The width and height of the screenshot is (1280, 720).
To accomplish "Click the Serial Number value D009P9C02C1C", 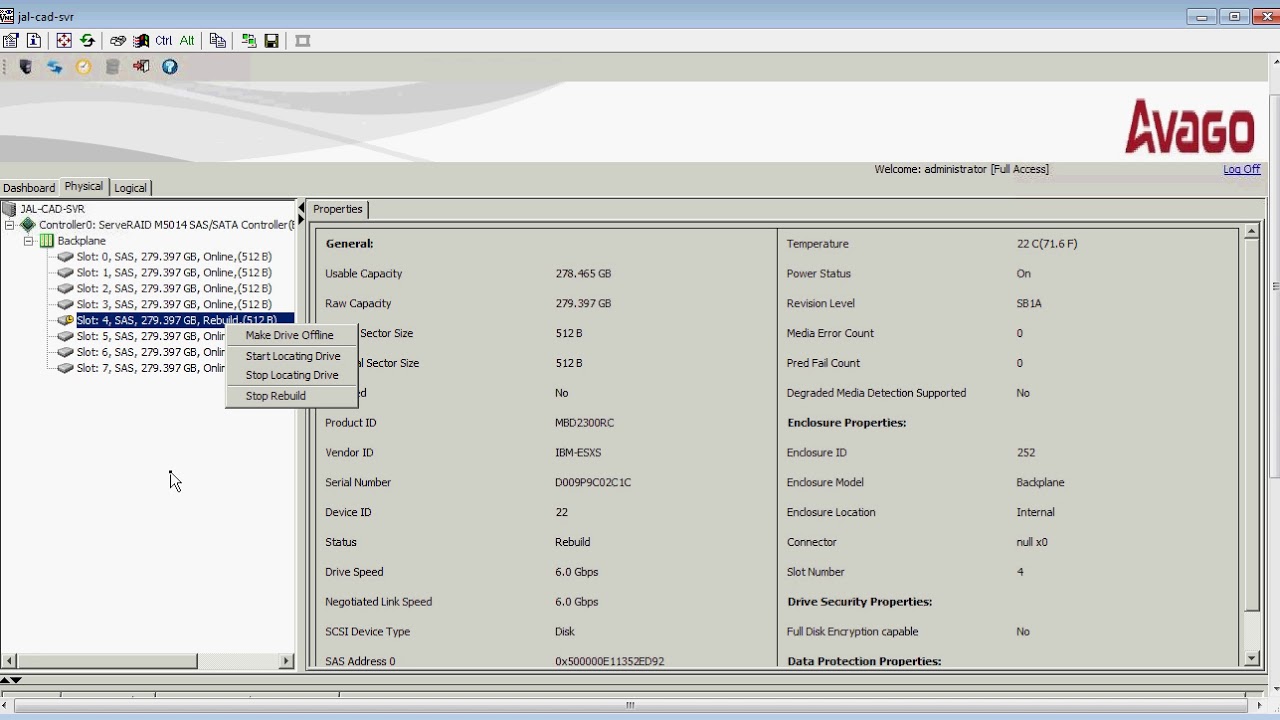I will pos(593,482).
